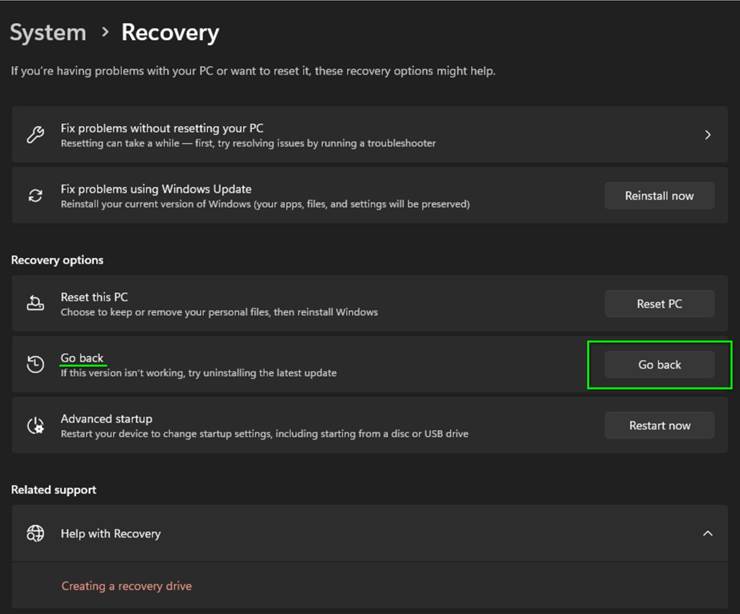Click the underlined Go back title text
This screenshot has width=740, height=614.
[x=82, y=358]
